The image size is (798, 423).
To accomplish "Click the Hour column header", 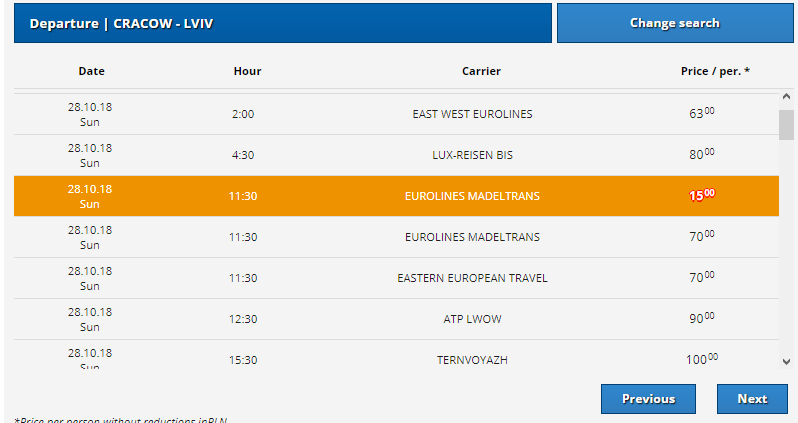I will click(247, 71).
